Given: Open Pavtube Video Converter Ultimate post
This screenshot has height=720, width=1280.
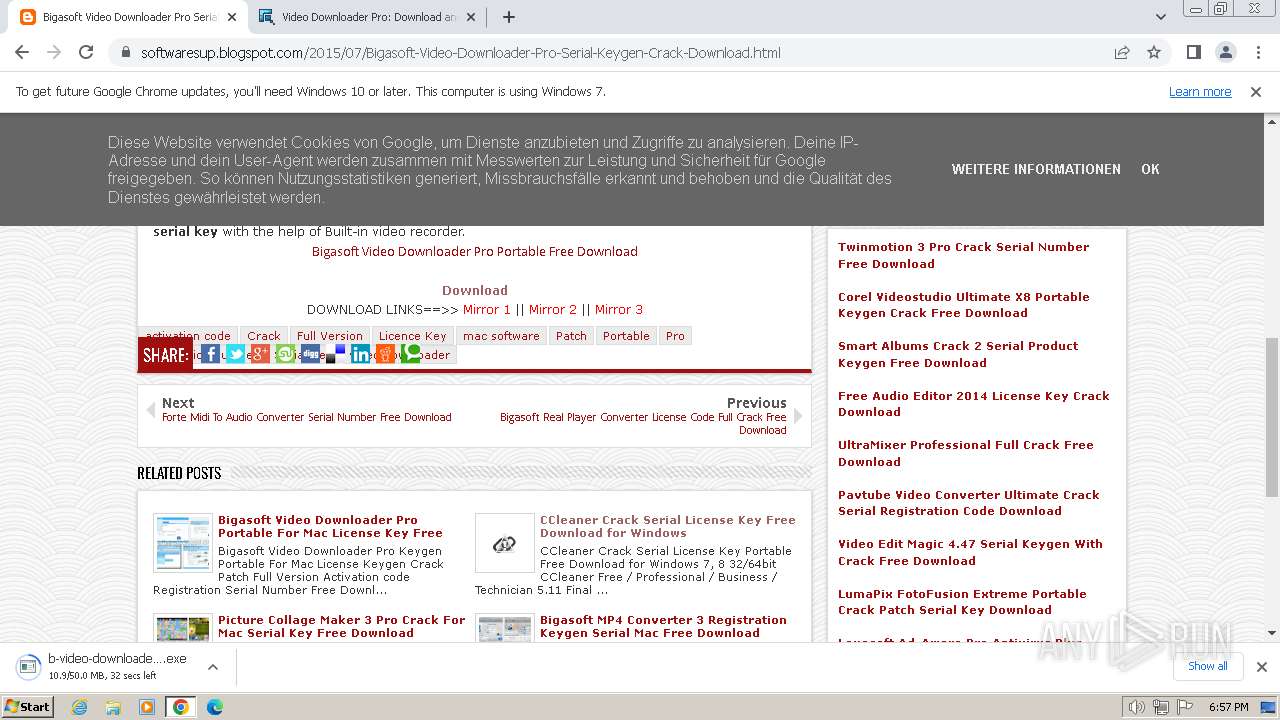Looking at the screenshot, I should coord(969,503).
